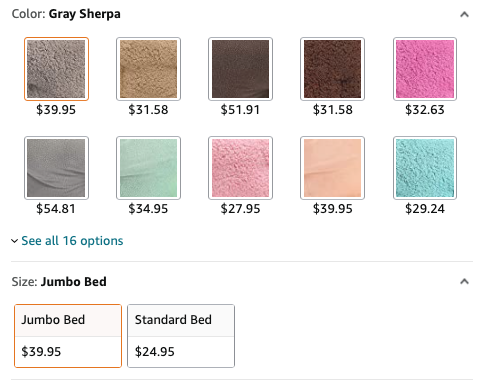The width and height of the screenshot is (496, 383).
Task: Choose the hot pink swatch at $32.63
Action: (425, 69)
